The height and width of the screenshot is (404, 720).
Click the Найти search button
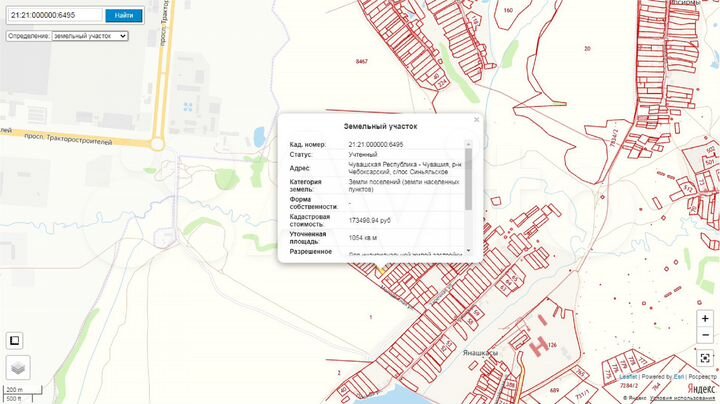[x=124, y=15]
